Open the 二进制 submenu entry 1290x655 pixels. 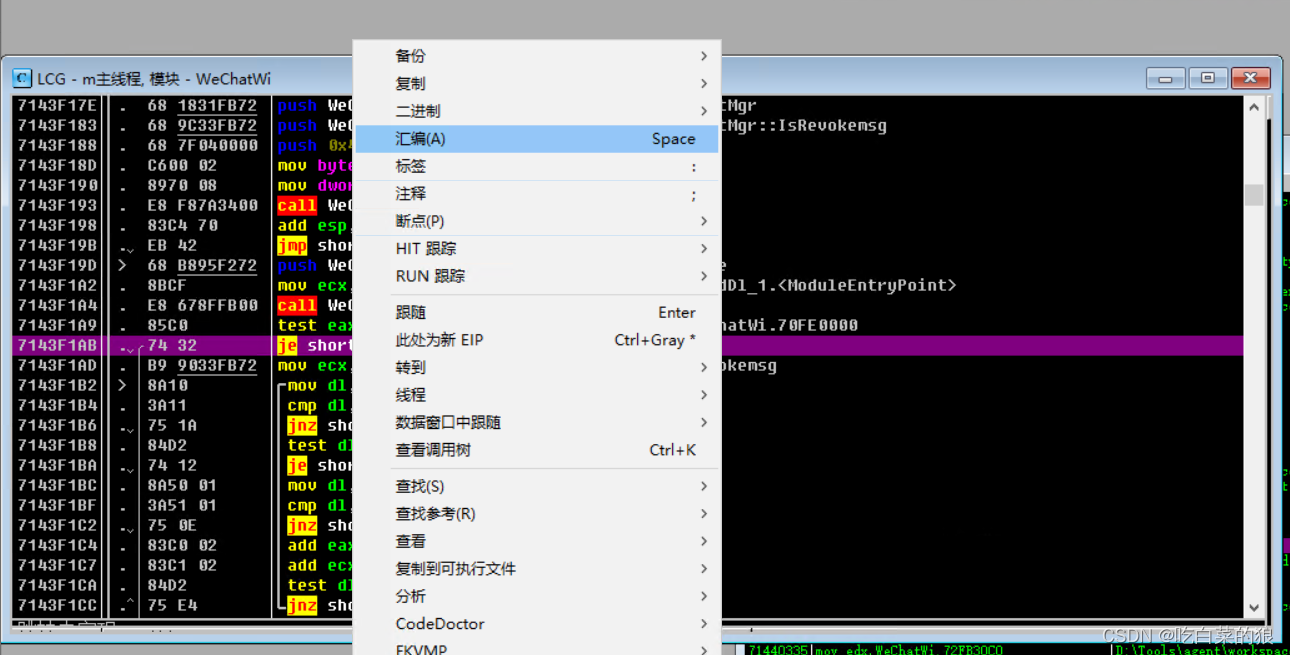[x=537, y=111]
